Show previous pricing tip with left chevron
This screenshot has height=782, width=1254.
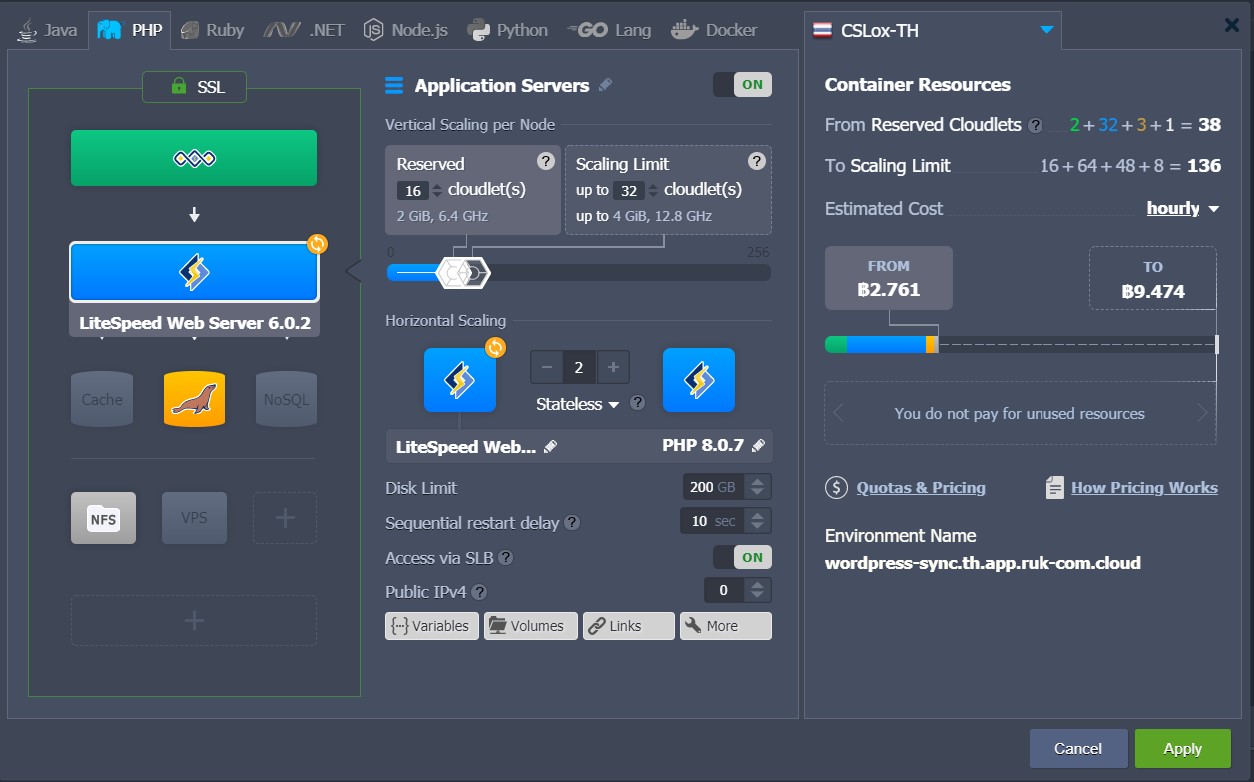pyautogui.click(x=838, y=413)
